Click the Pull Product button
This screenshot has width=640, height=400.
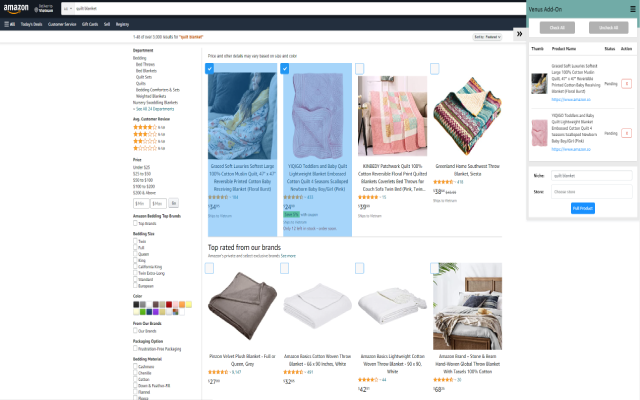[x=583, y=208]
